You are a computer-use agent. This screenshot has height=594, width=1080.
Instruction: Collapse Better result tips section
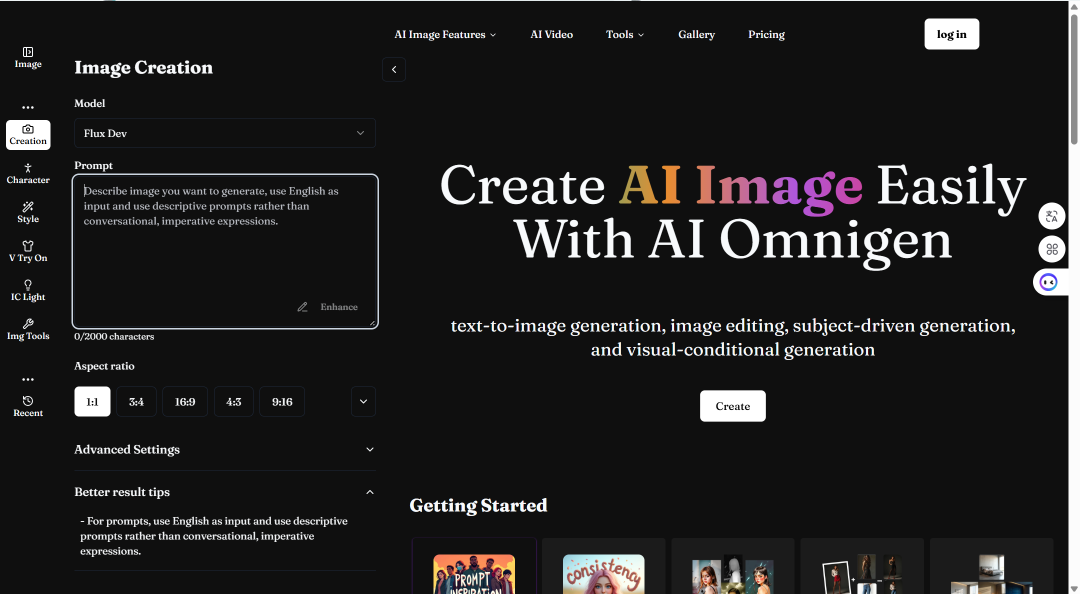(225, 492)
